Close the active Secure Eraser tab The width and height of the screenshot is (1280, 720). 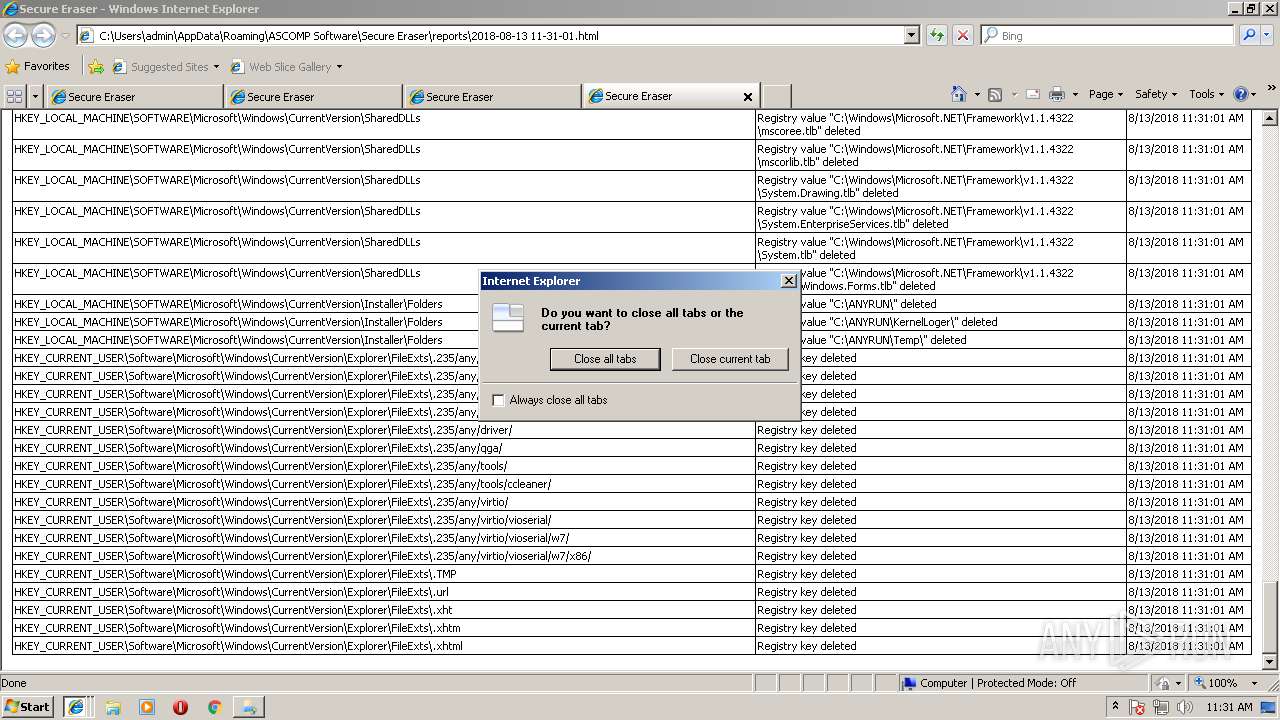coord(747,97)
